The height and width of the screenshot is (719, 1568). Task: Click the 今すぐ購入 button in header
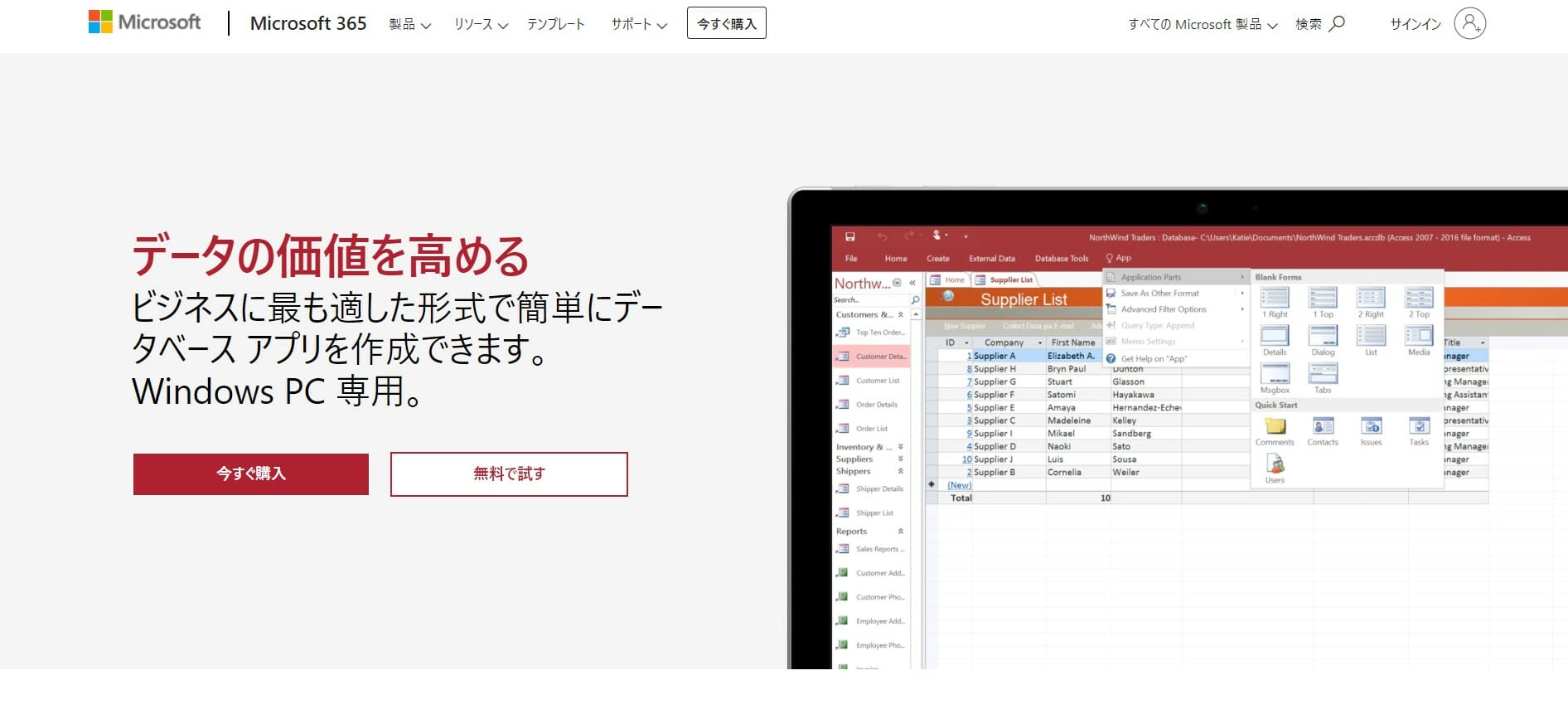(727, 23)
